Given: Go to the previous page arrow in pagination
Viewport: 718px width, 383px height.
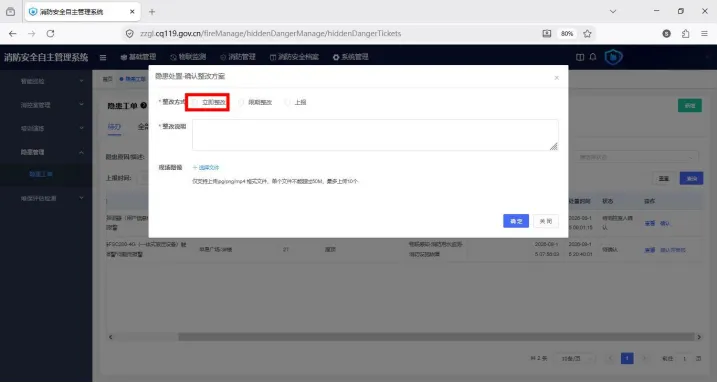Looking at the screenshot, I should (x=610, y=359).
